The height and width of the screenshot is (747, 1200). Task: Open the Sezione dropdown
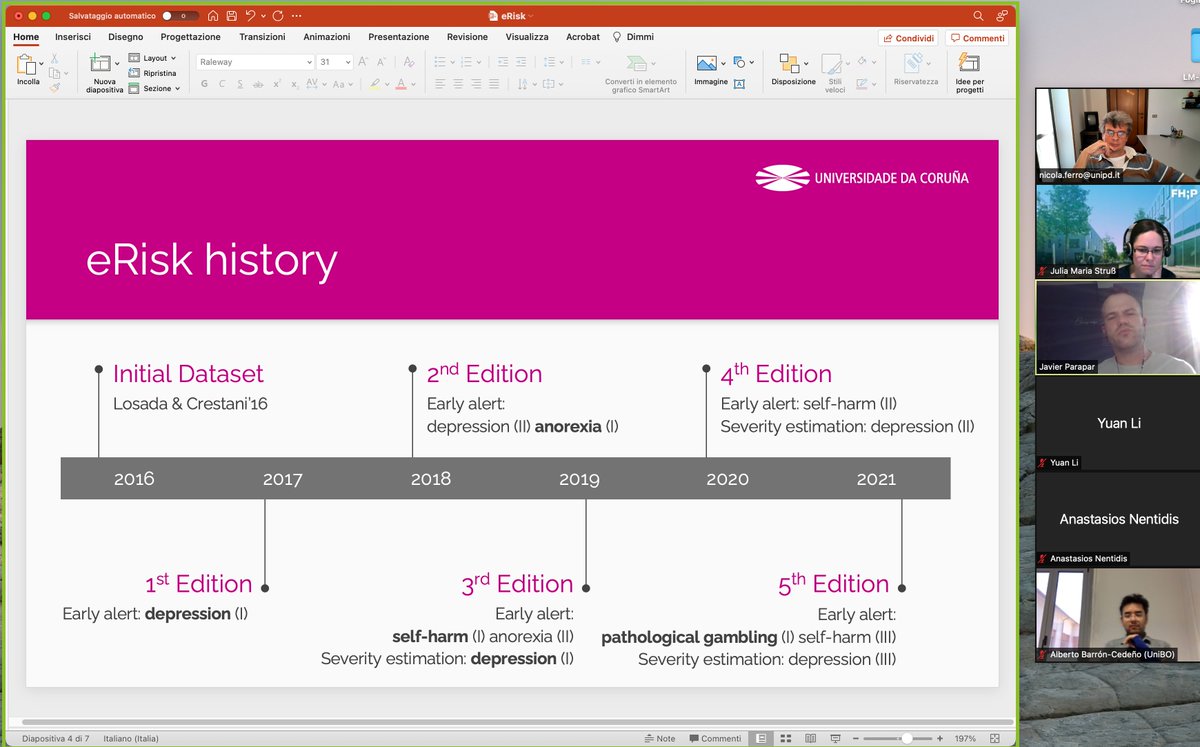point(154,88)
